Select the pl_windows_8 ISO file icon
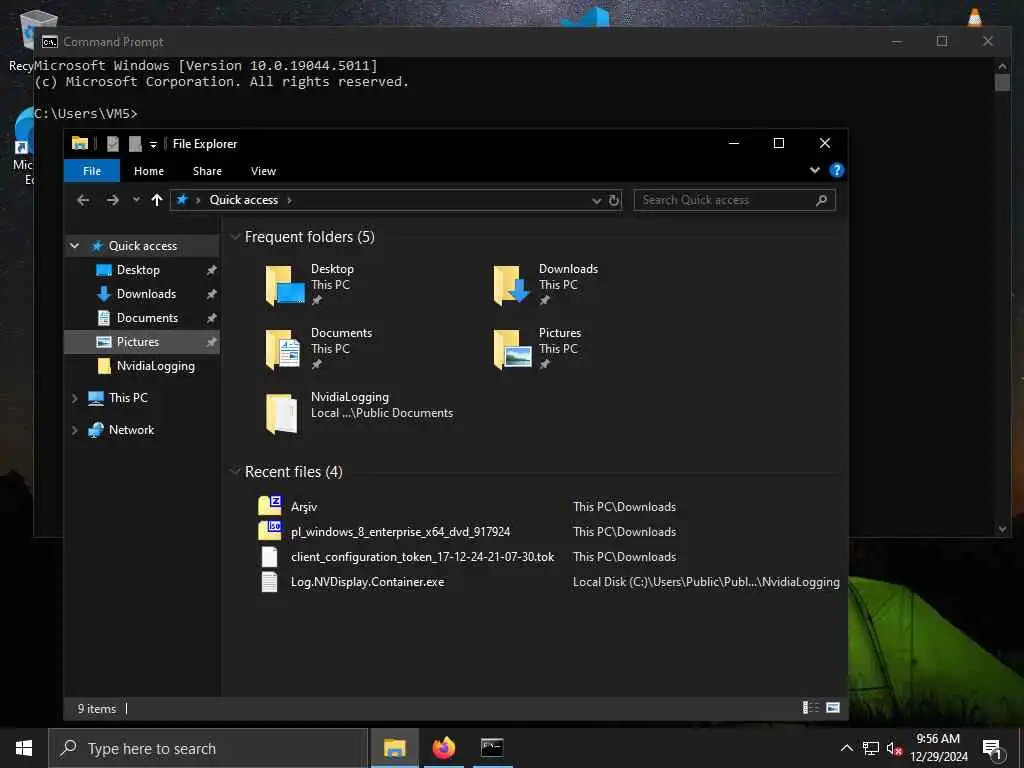This screenshot has height=768, width=1024. (x=270, y=531)
